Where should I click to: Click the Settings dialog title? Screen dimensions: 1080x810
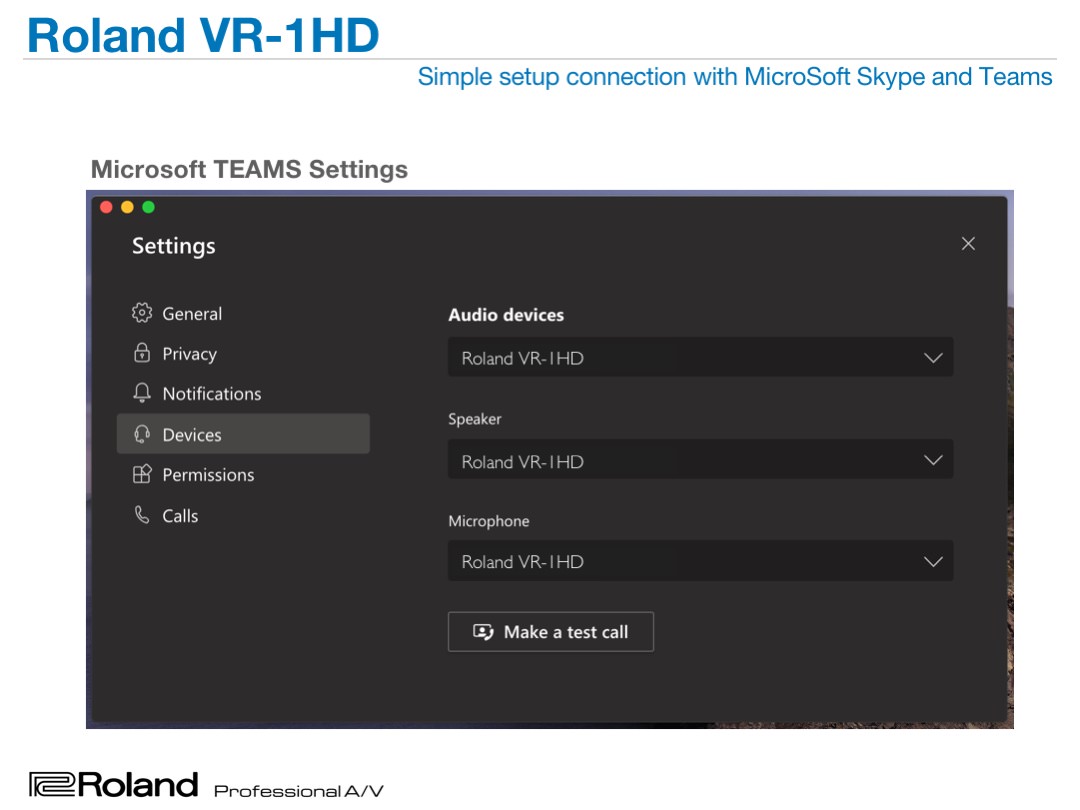[174, 246]
